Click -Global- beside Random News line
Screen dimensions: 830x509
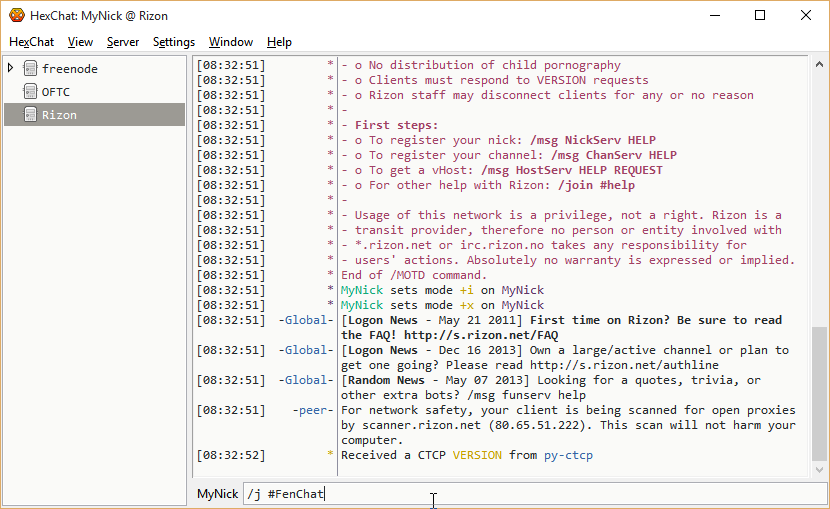click(306, 380)
